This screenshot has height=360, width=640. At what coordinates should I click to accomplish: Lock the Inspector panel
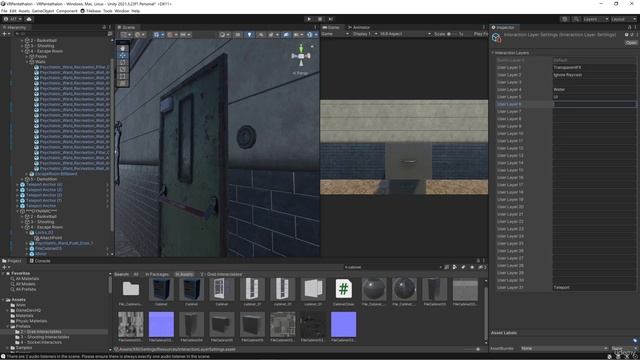click(x=629, y=27)
